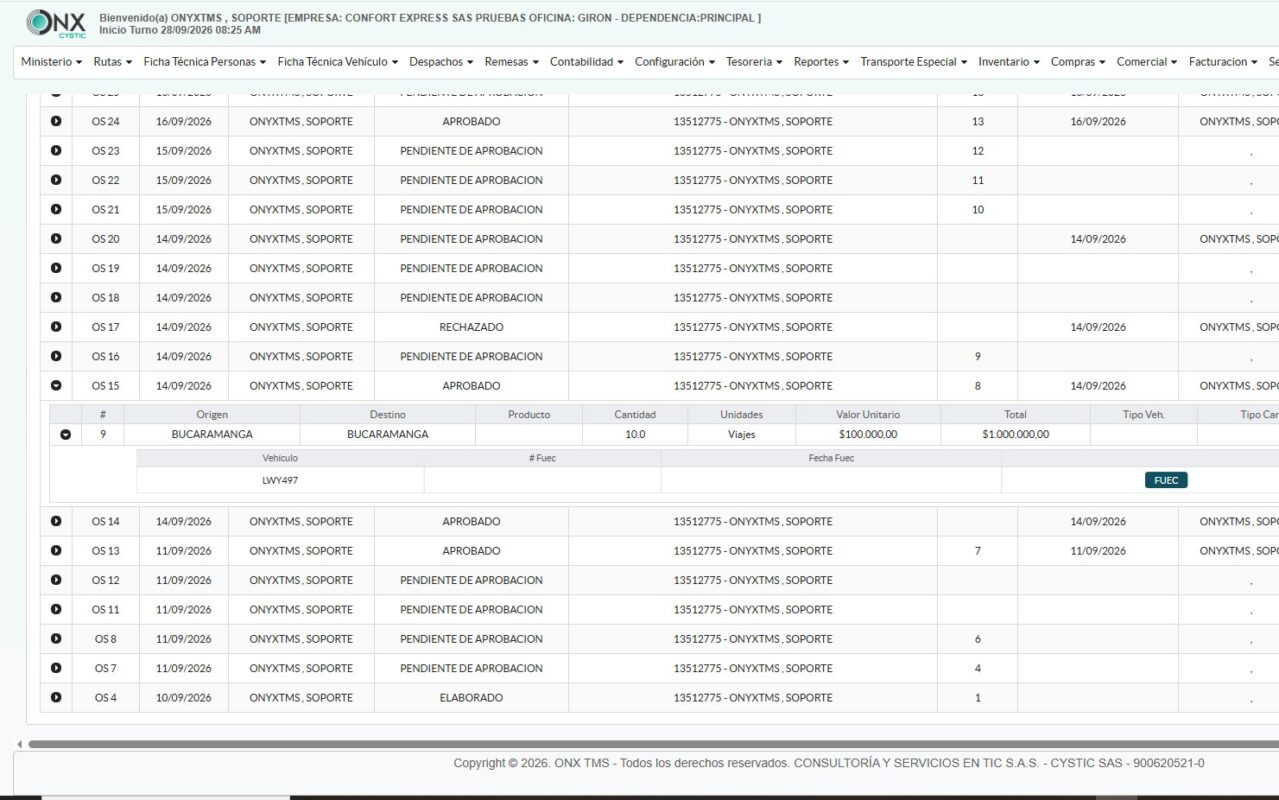Viewport: 1279px width, 800px height.
Task: Click the Valor Unitario column header
Action: tap(868, 414)
